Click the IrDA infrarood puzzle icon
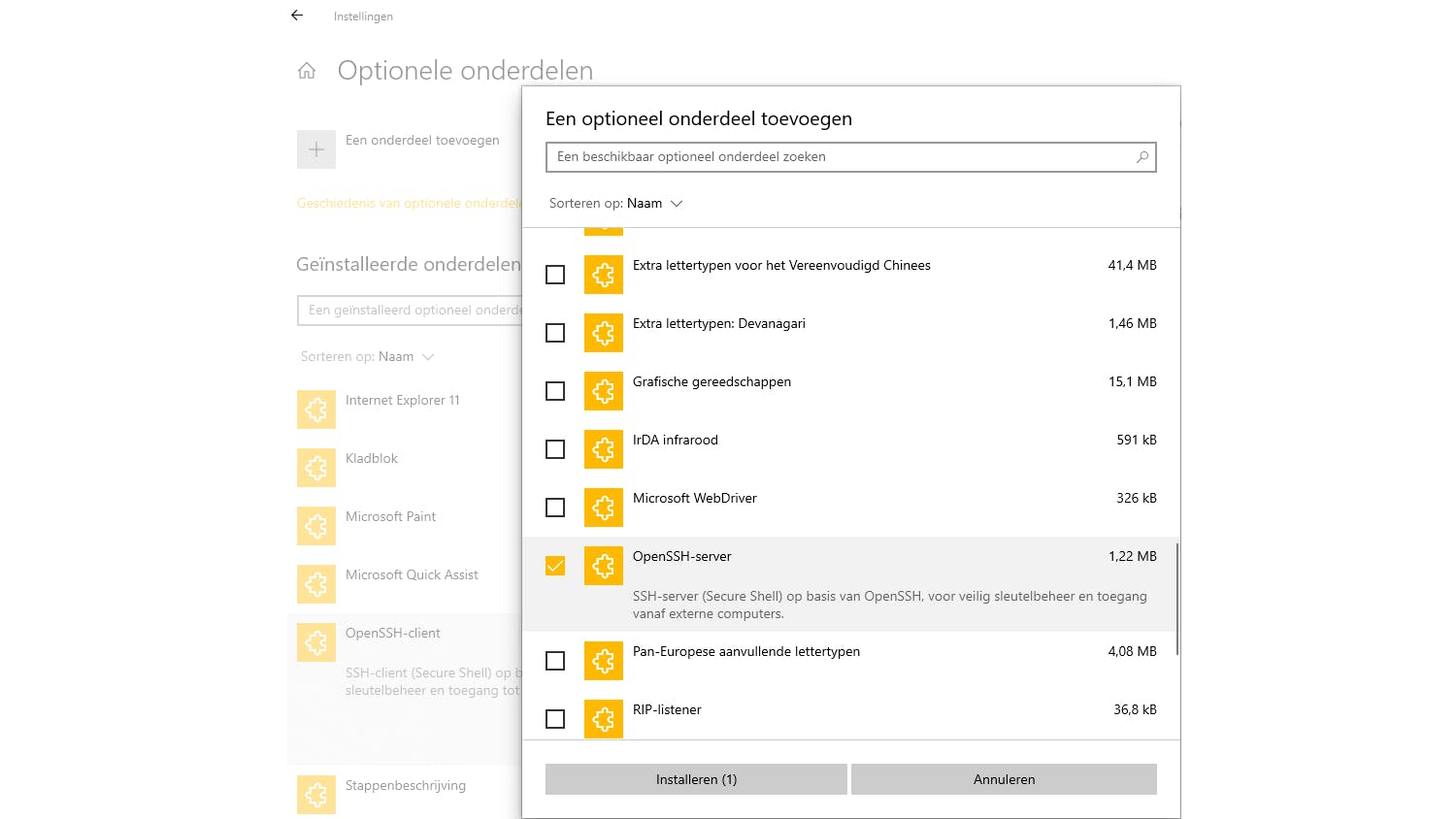This screenshot has width=1456, height=819. coord(603,449)
